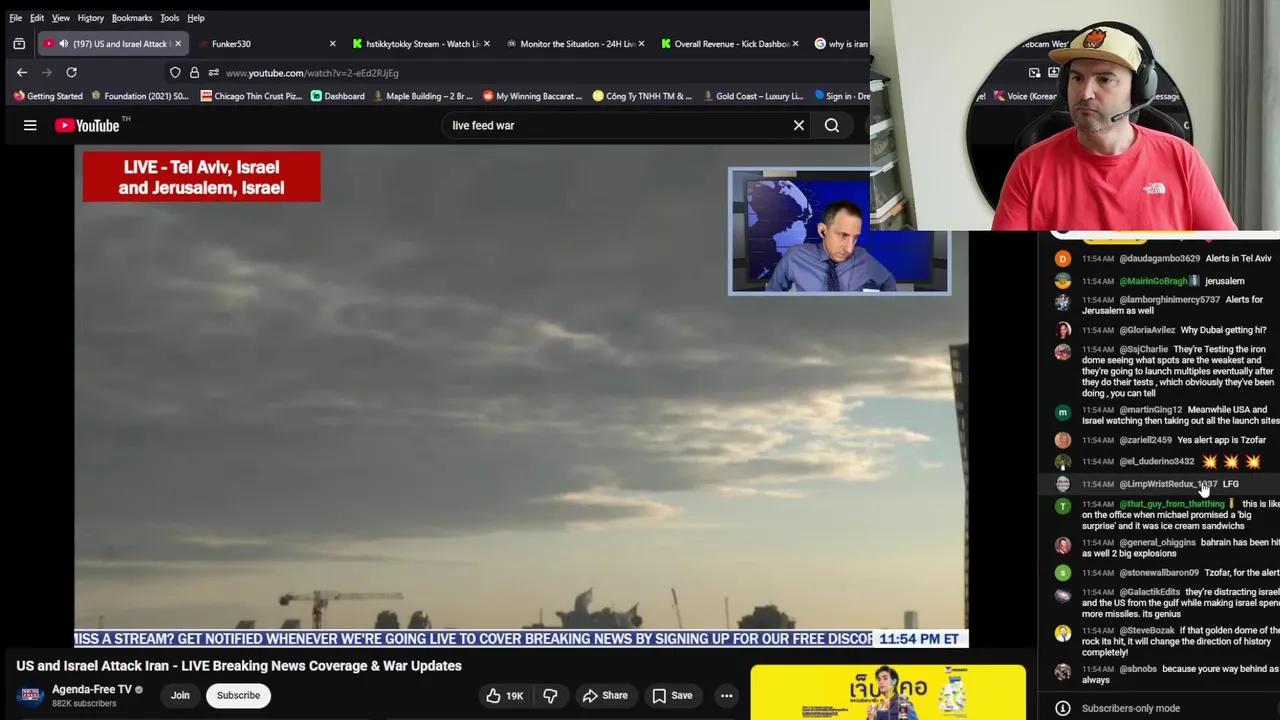Close the Overall Revenue Kick Dashboard tab
This screenshot has width=1280, height=720.
point(795,44)
